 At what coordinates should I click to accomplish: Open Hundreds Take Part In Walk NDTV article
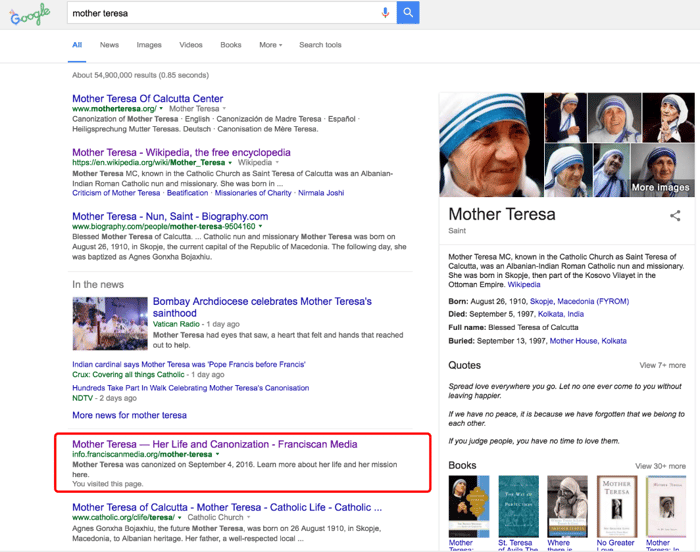(x=191, y=388)
